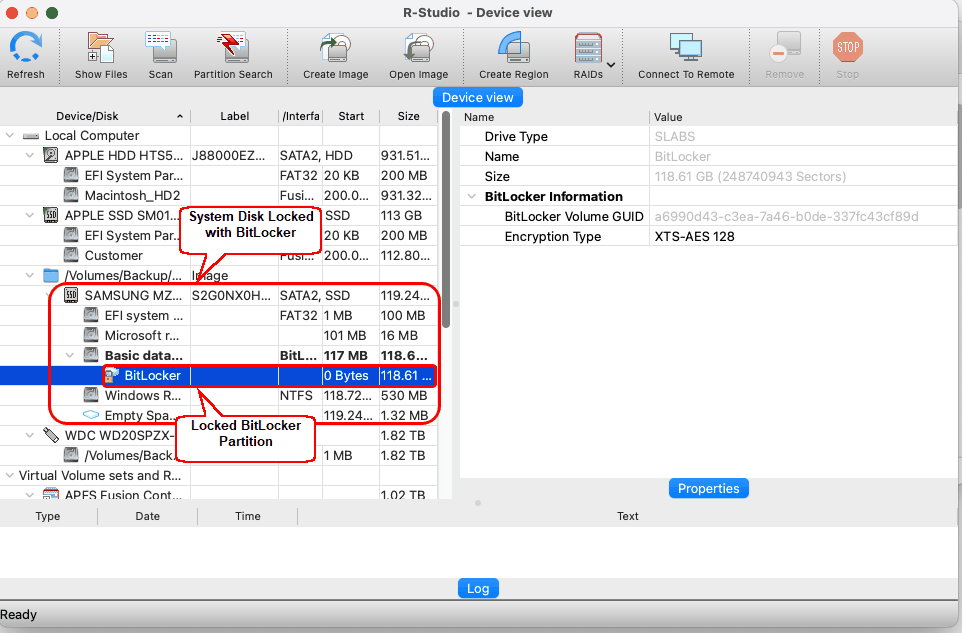963x633 pixels.
Task: Start a Scan from the toolbar
Action: pos(161,48)
